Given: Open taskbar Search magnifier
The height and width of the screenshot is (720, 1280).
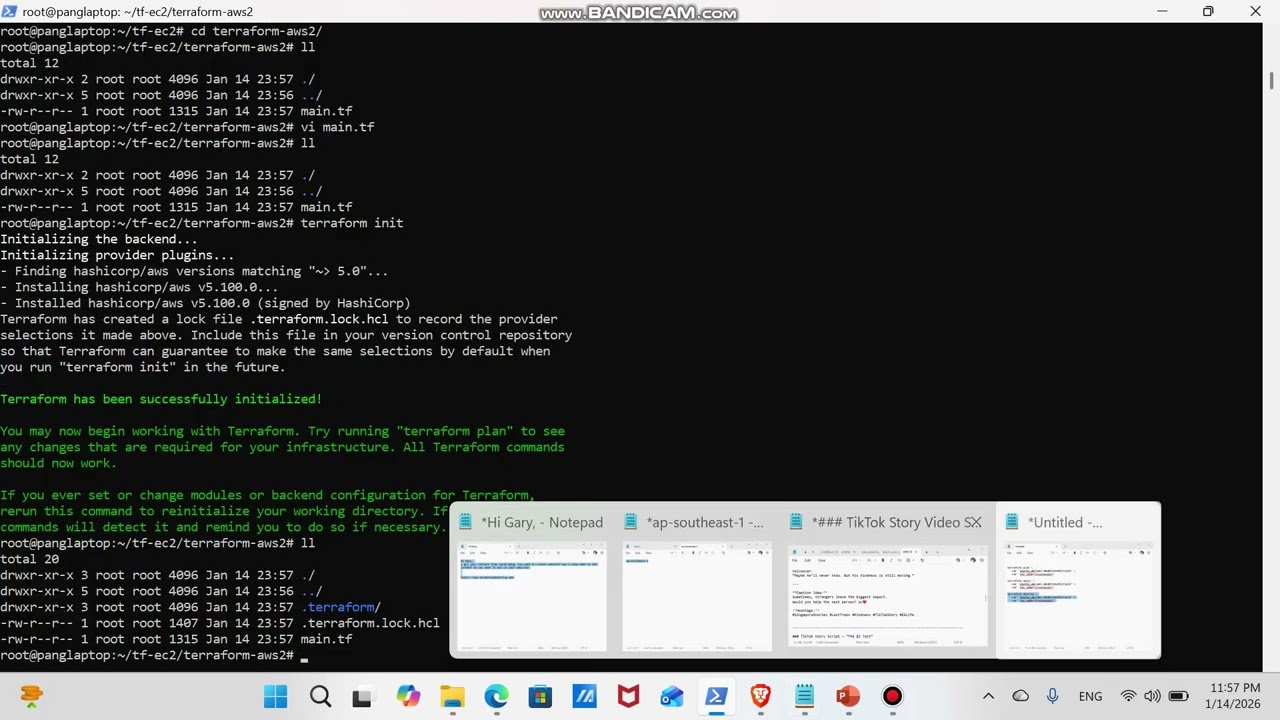Looking at the screenshot, I should point(320,696).
